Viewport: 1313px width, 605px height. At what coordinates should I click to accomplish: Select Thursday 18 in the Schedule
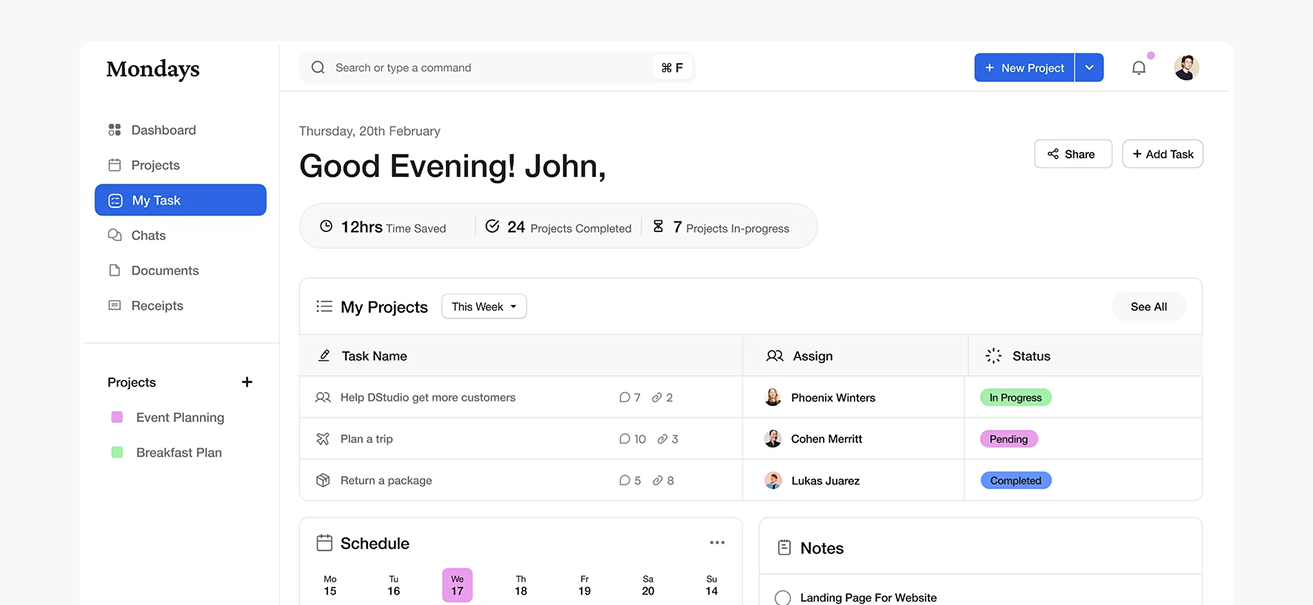521,585
